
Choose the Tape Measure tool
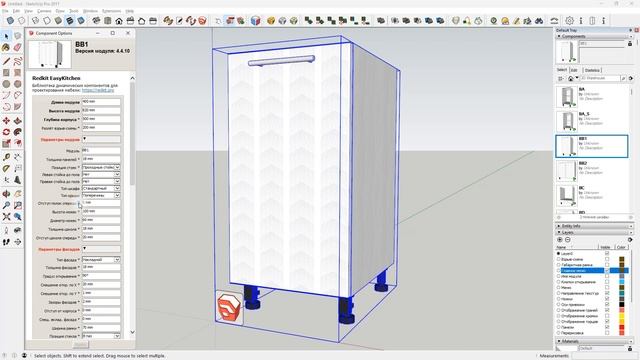coord(6,157)
